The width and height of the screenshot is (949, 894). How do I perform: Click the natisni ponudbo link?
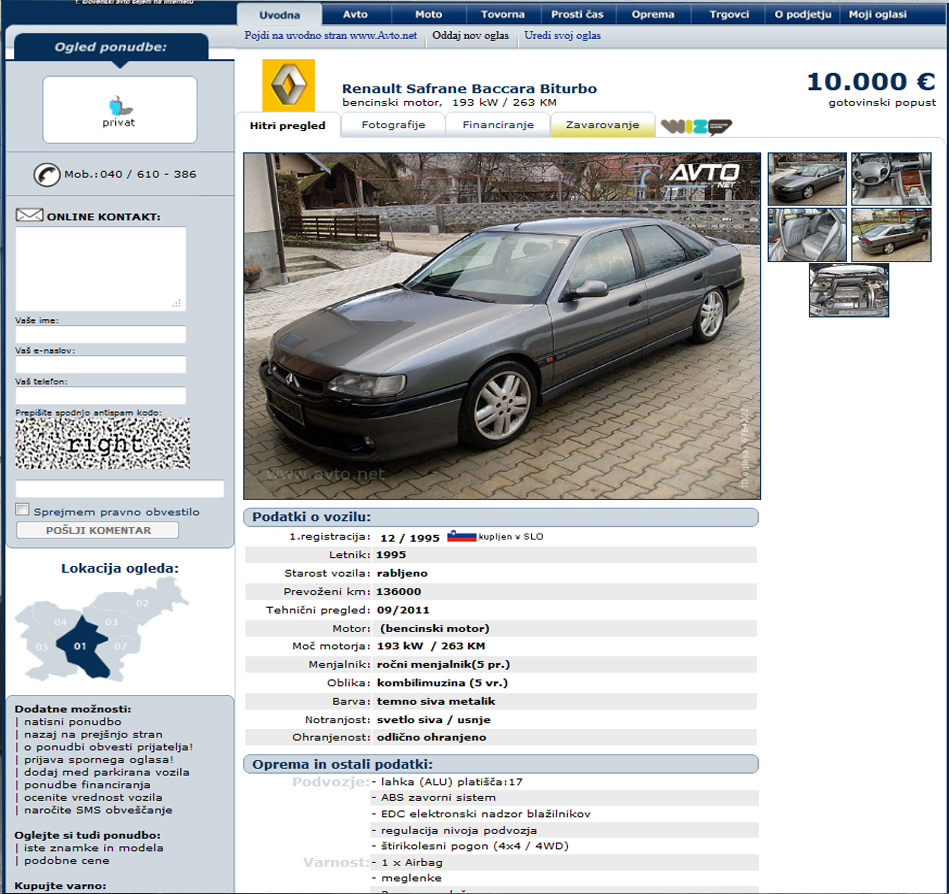point(73,721)
